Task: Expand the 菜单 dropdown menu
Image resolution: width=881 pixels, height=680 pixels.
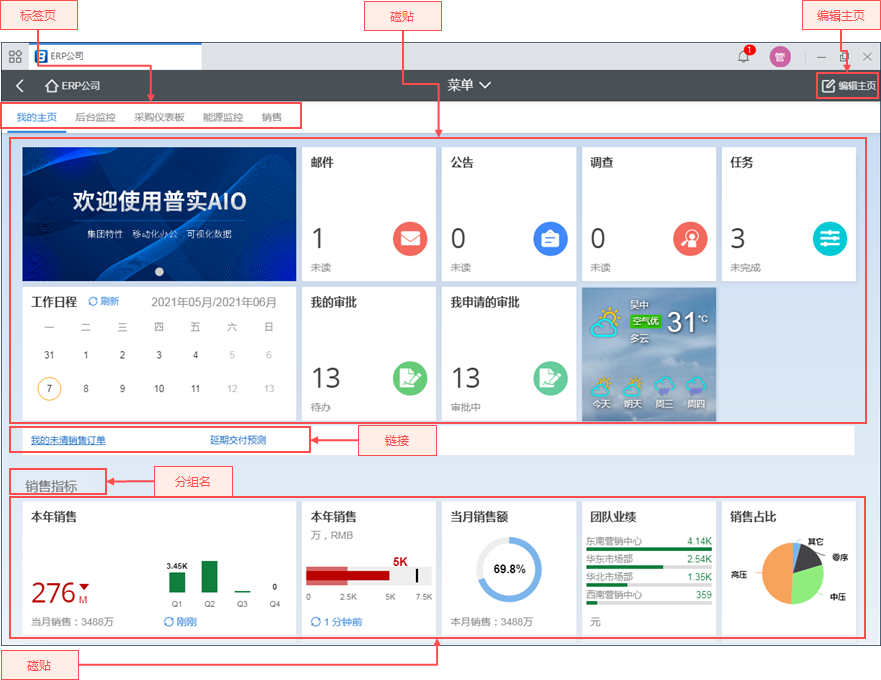Action: click(469, 86)
